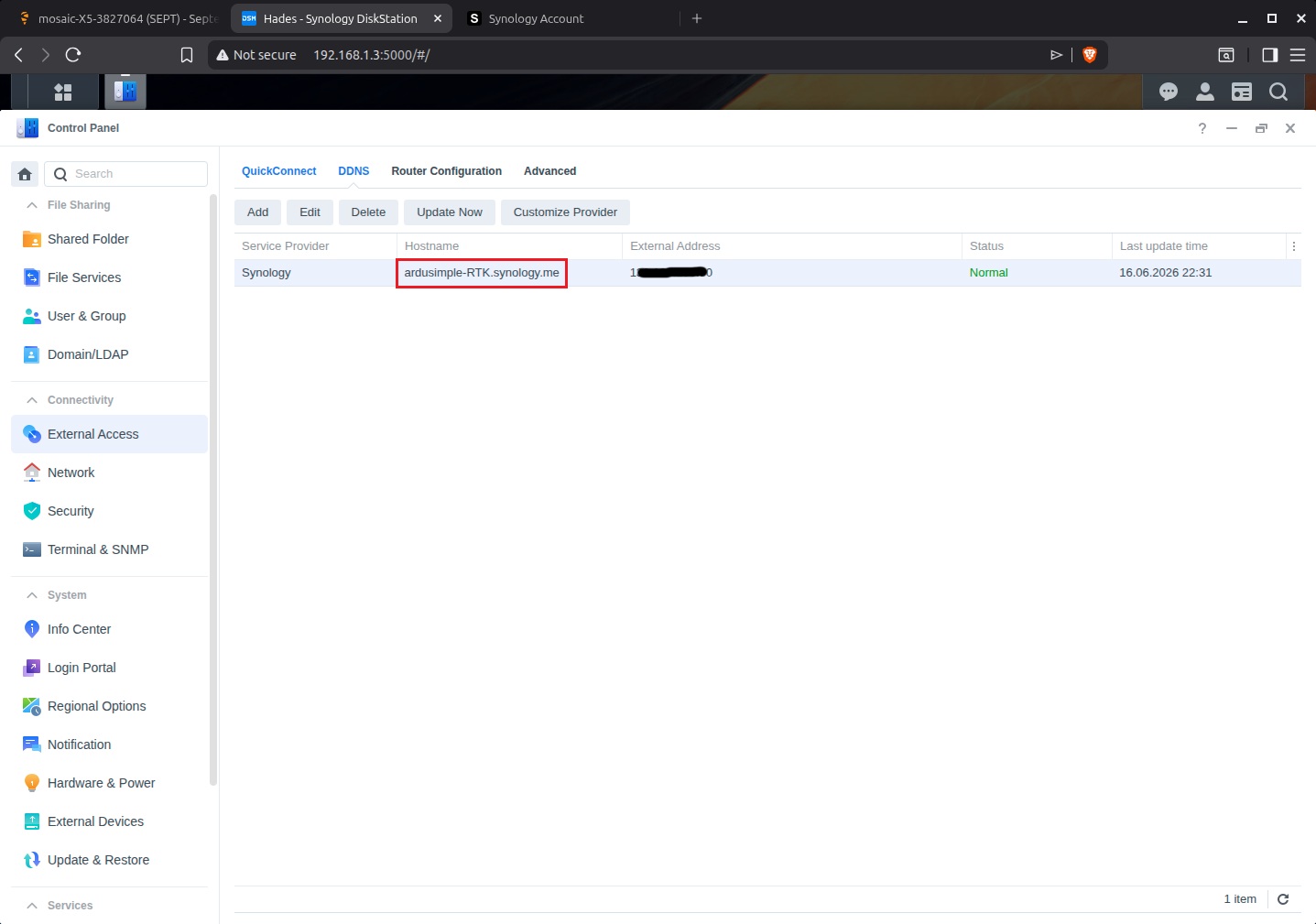Click the Customize Provider button
Screen dimensions: 1316x924
coord(565,212)
